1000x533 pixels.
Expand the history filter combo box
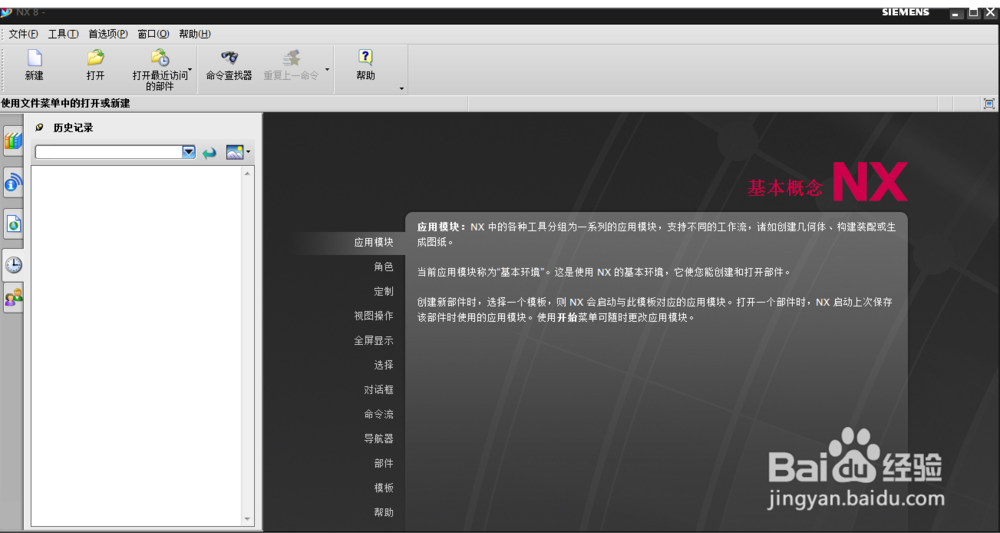coord(189,152)
